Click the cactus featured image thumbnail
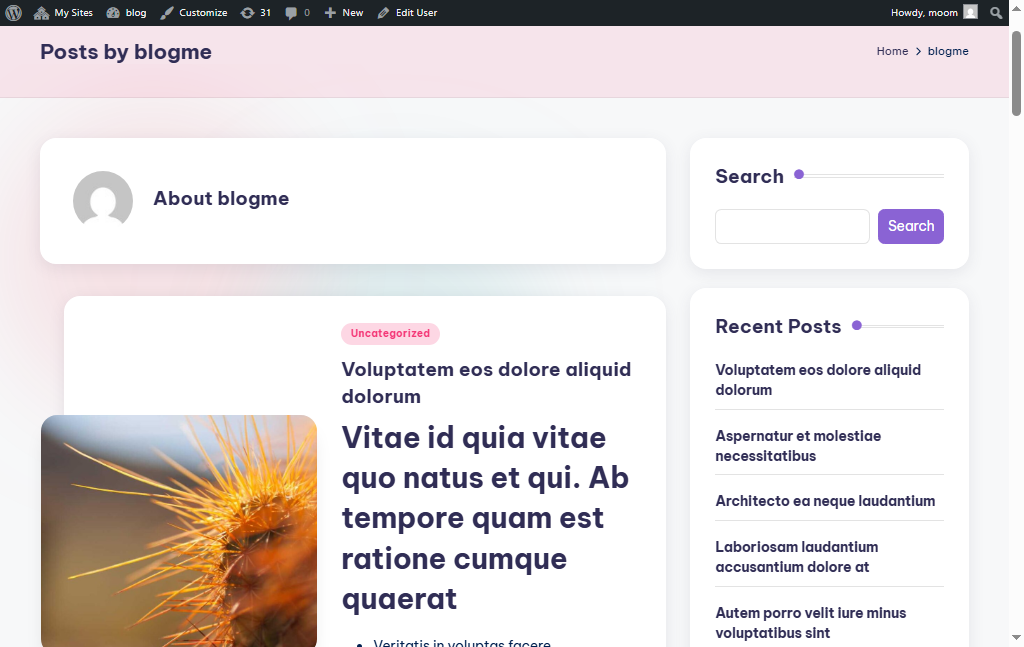This screenshot has width=1024, height=647. pyautogui.click(x=178, y=531)
